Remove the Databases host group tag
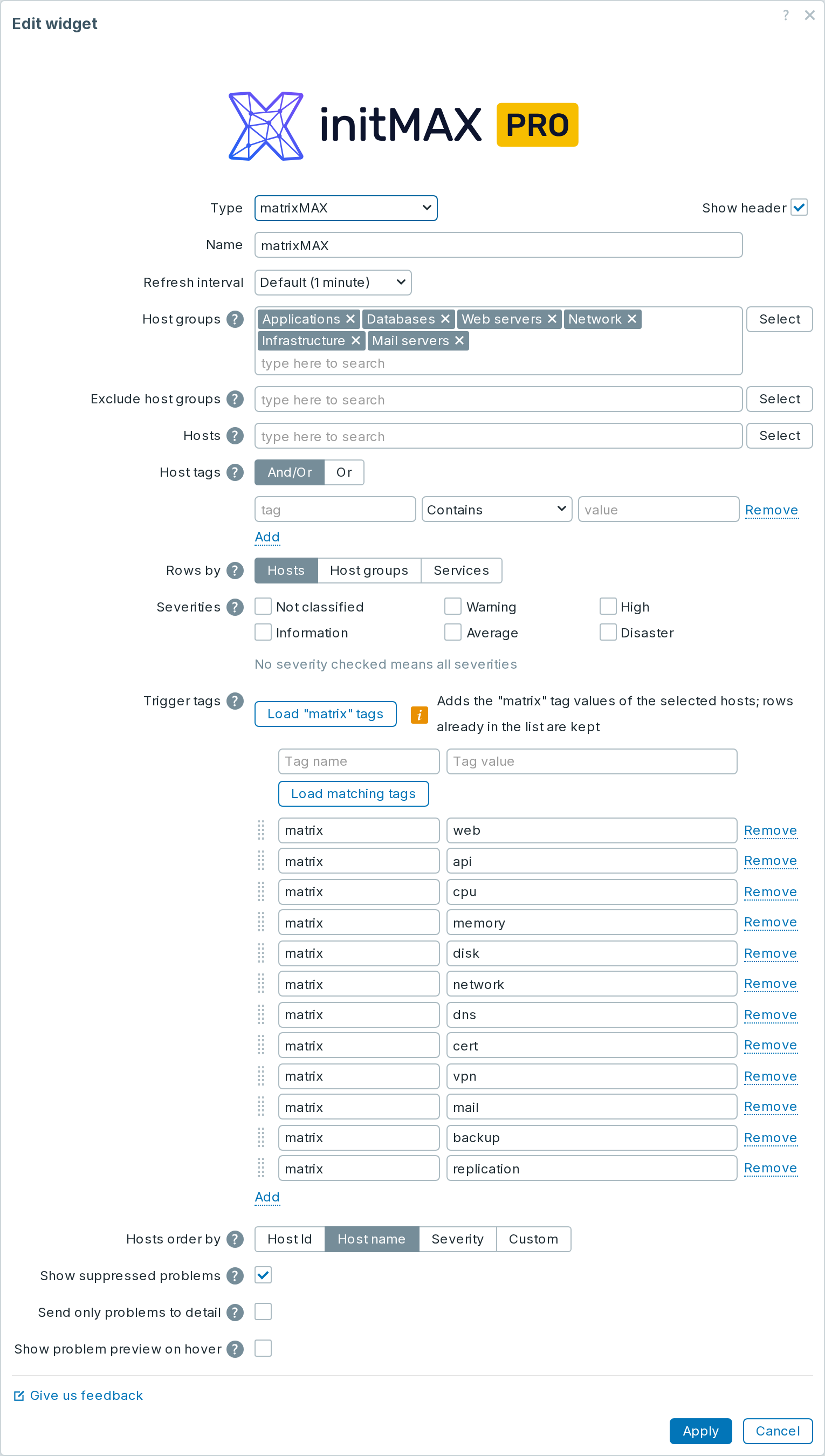Viewport: 825px width, 1456px height. point(445,319)
